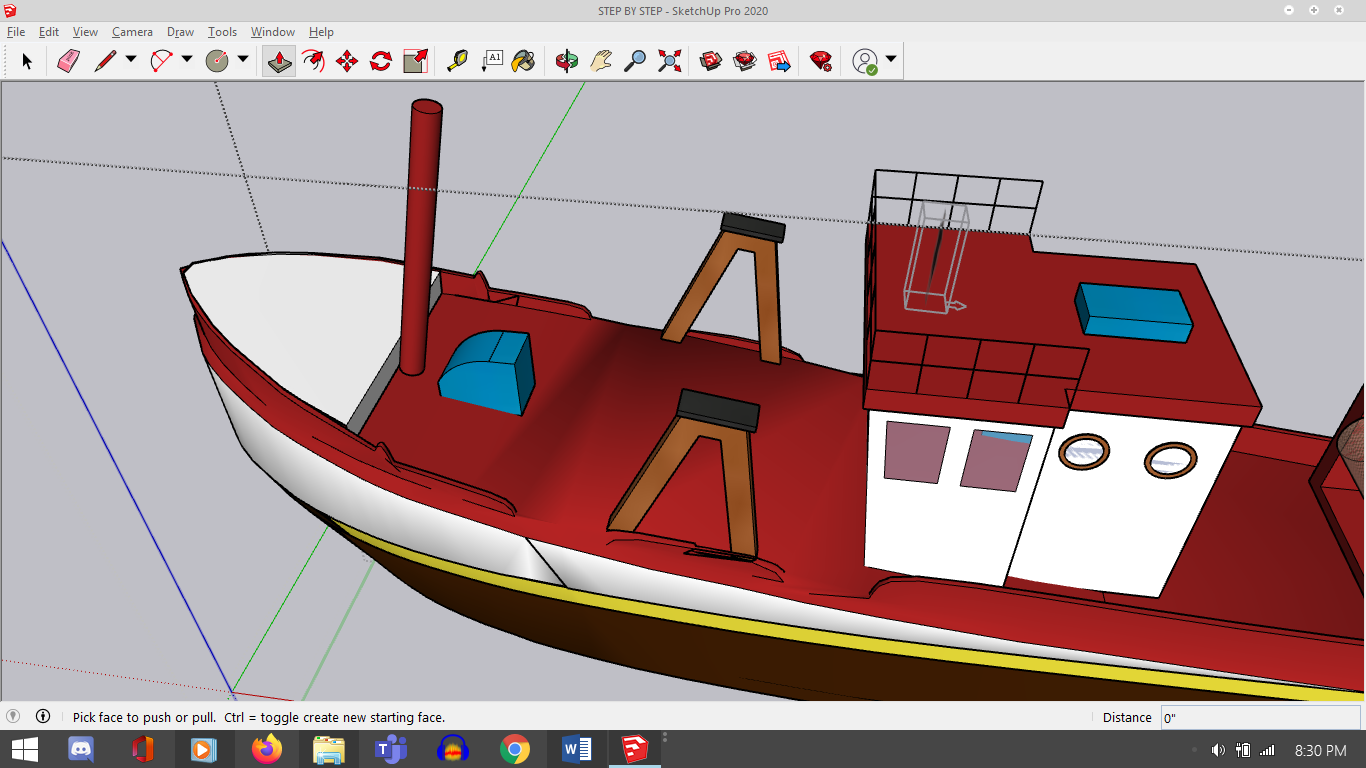Open the Window menu
Screen dimensions: 1366x768
(x=273, y=32)
